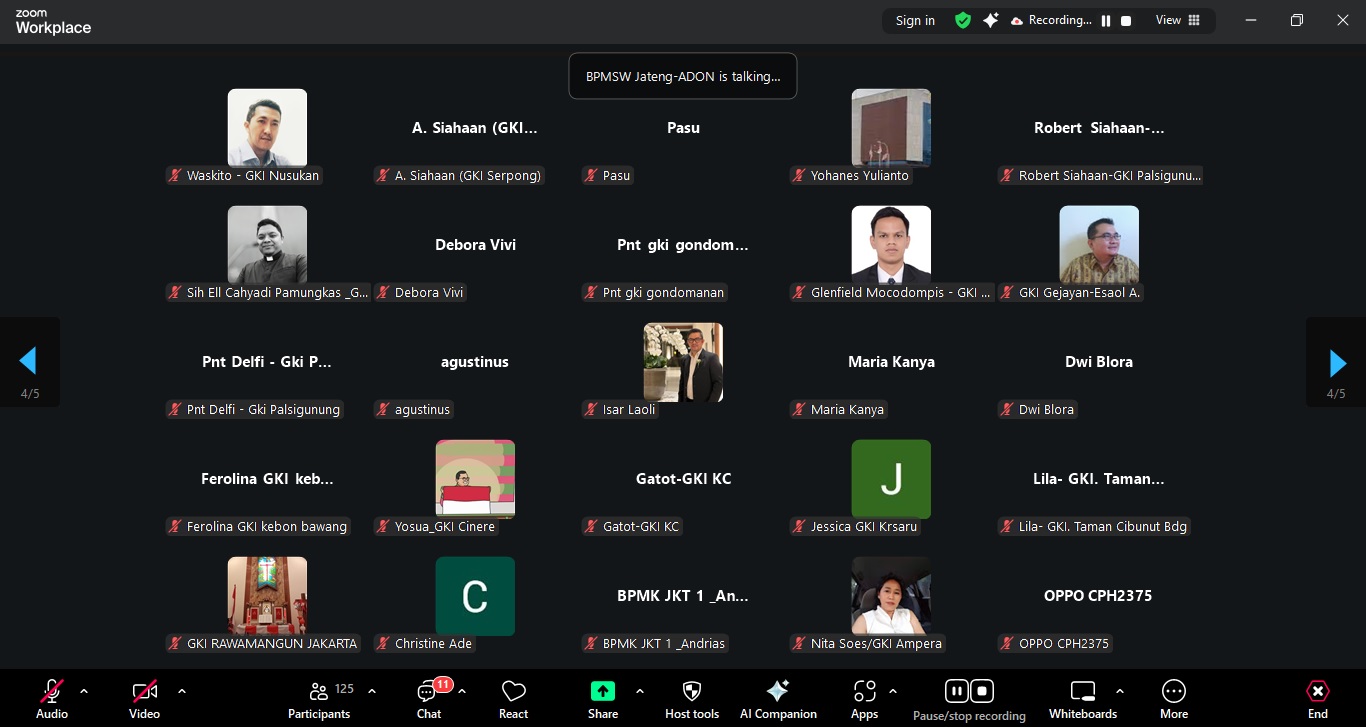Launch AI Companion from the toolbar
The image size is (1366, 728).
tap(778, 698)
